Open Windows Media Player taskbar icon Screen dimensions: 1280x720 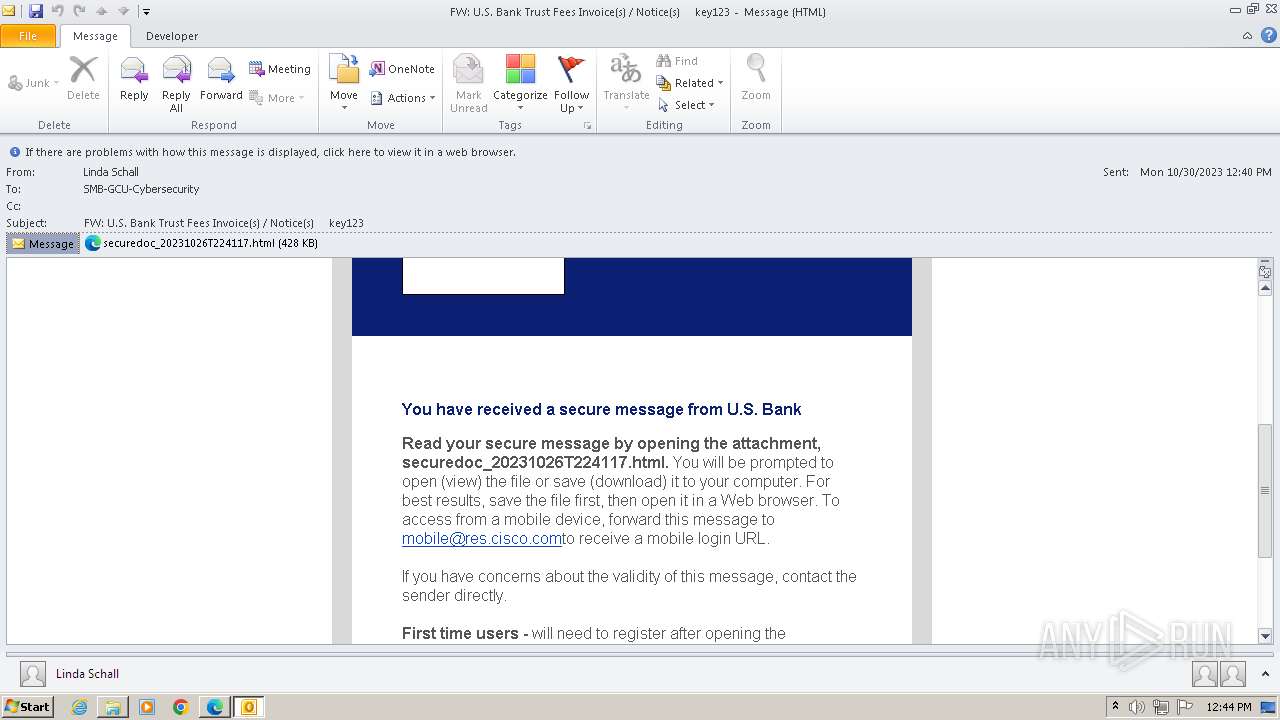[147, 707]
